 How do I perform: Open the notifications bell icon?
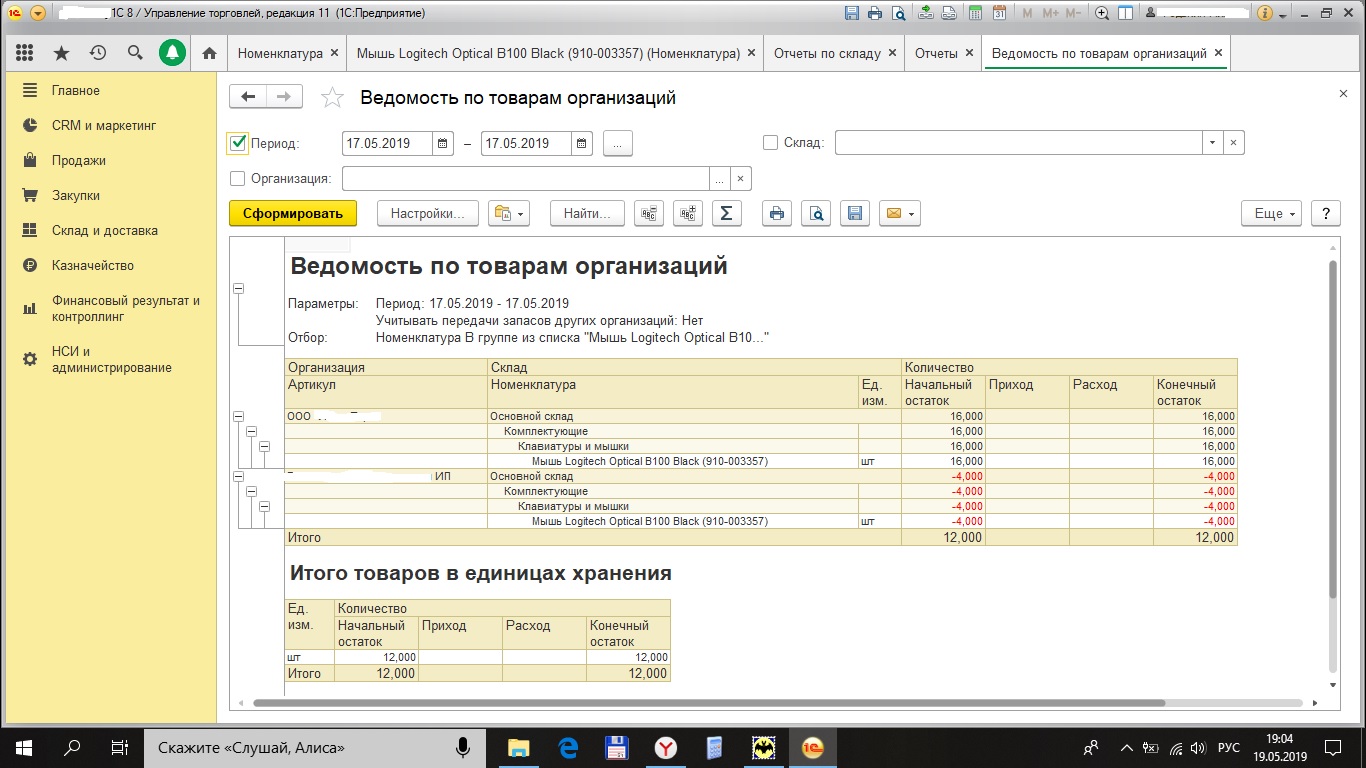click(x=172, y=53)
